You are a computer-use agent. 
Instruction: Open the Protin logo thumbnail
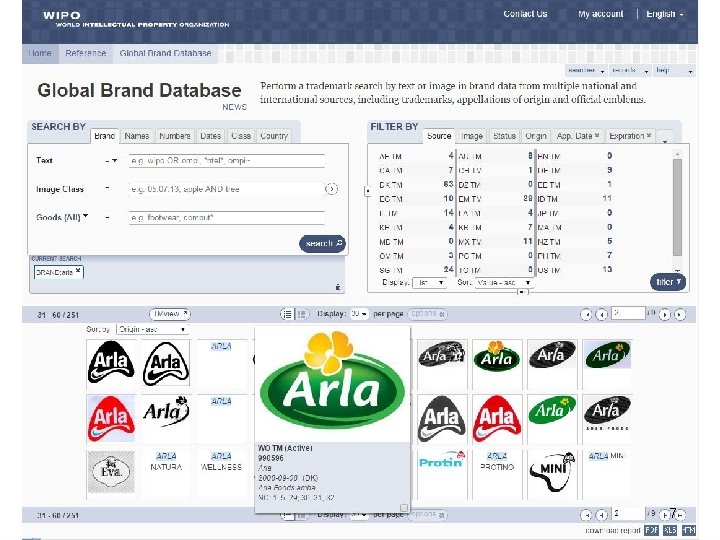click(x=441, y=461)
